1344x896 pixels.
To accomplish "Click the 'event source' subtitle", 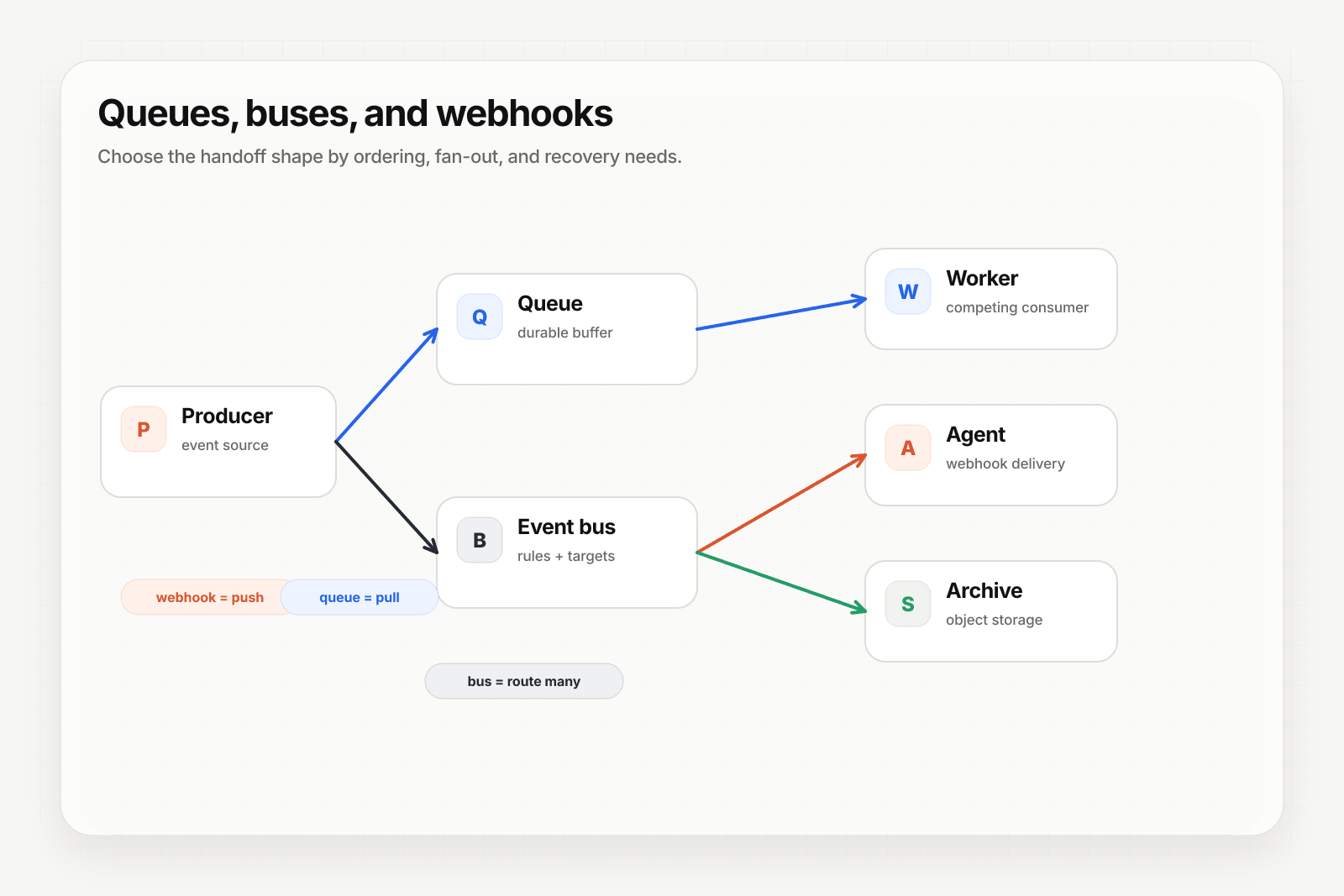I will [x=225, y=445].
